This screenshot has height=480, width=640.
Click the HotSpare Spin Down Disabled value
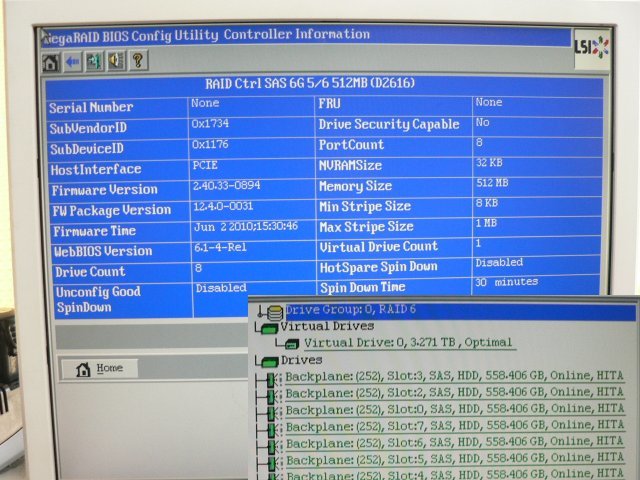click(499, 262)
